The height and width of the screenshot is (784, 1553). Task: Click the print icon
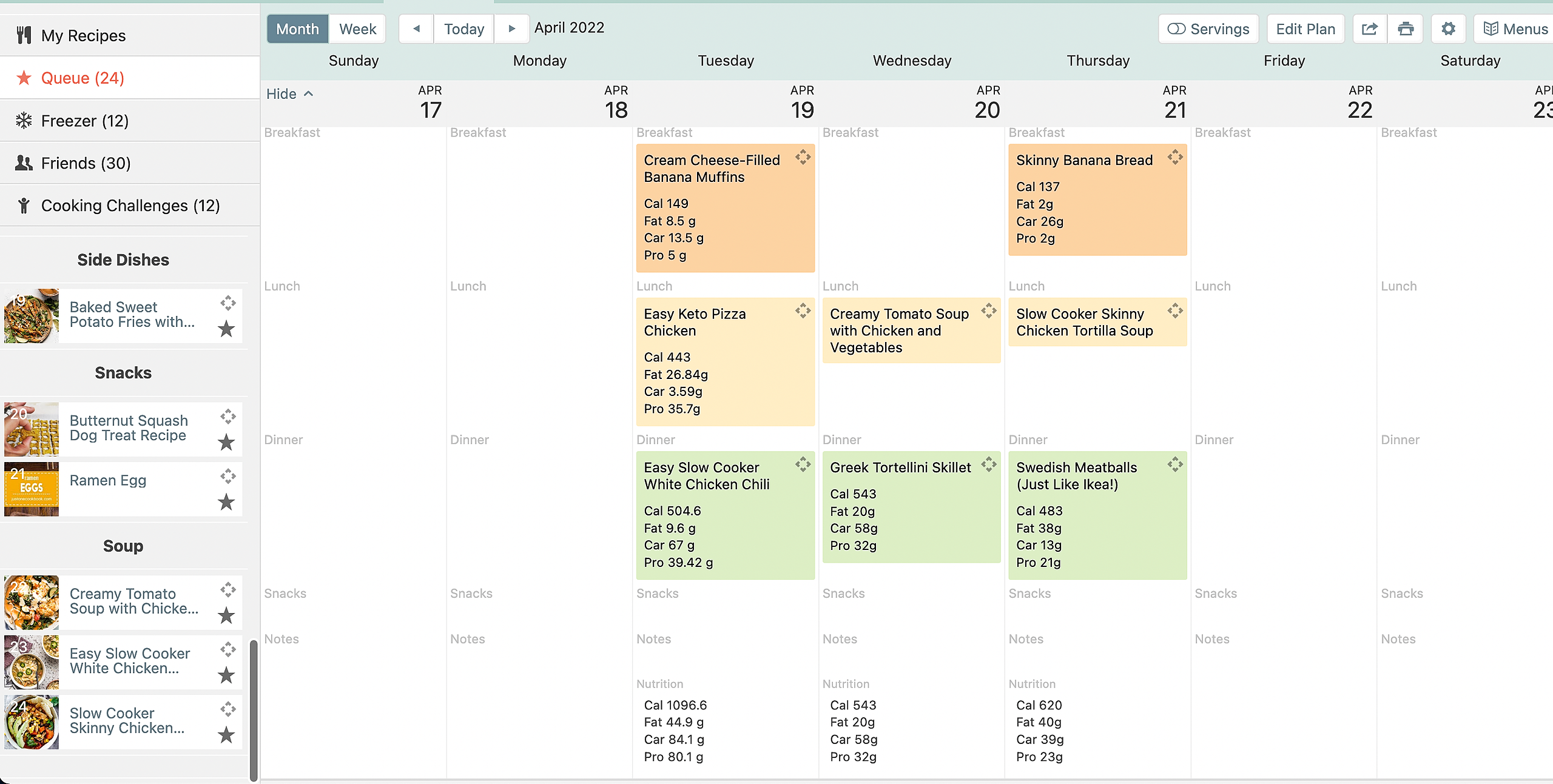[1405, 29]
